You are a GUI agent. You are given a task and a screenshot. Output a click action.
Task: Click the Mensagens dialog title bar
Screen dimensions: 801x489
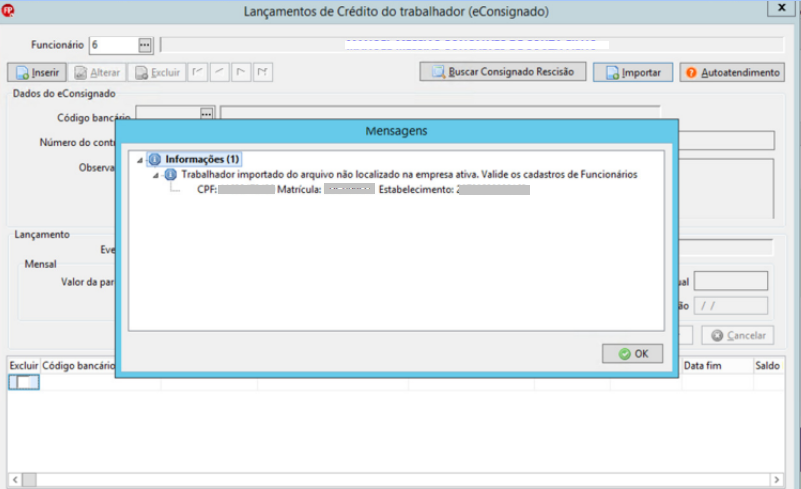point(397,131)
